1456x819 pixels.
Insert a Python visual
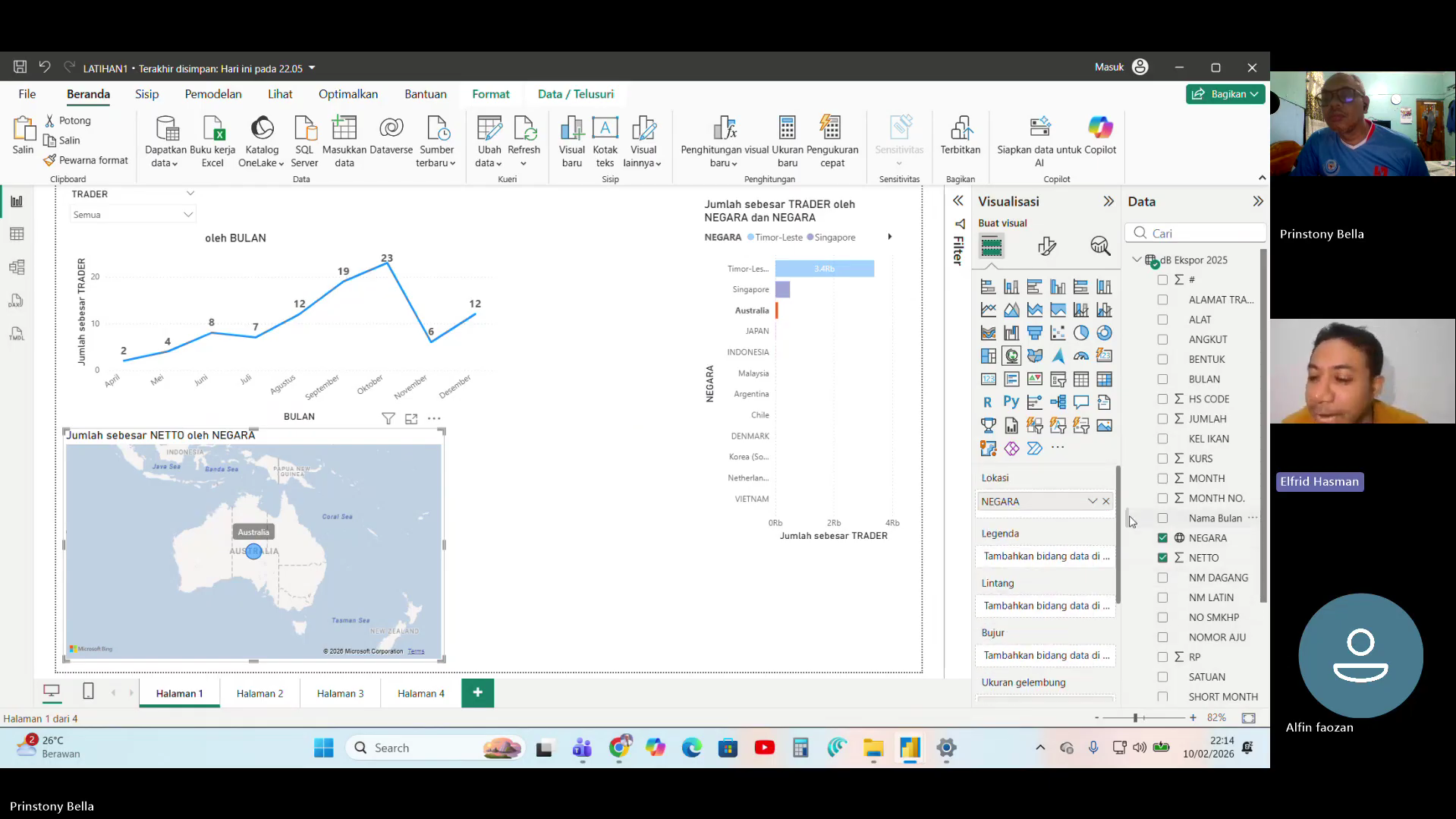1011,402
